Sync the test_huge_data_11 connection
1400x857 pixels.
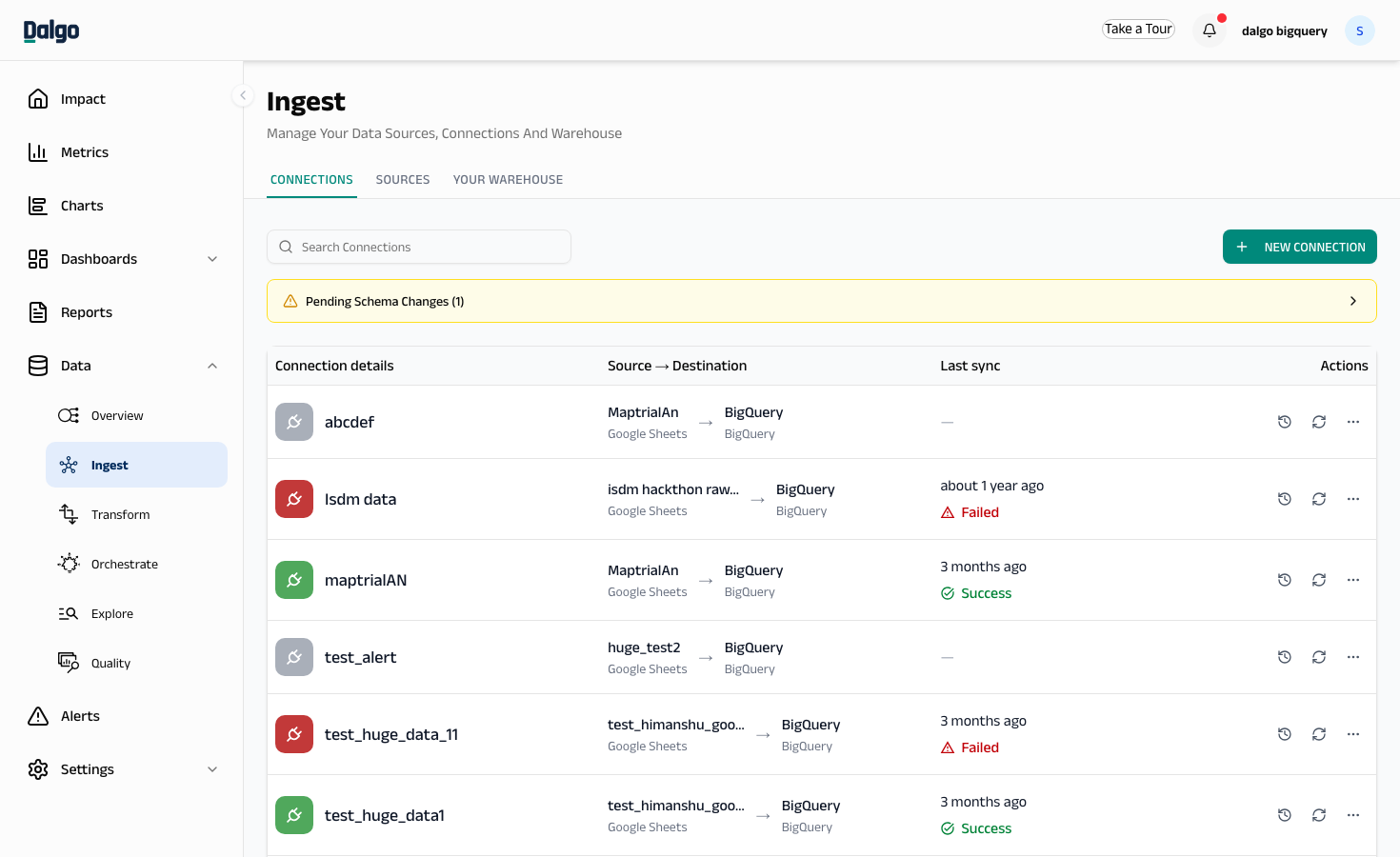1319,734
